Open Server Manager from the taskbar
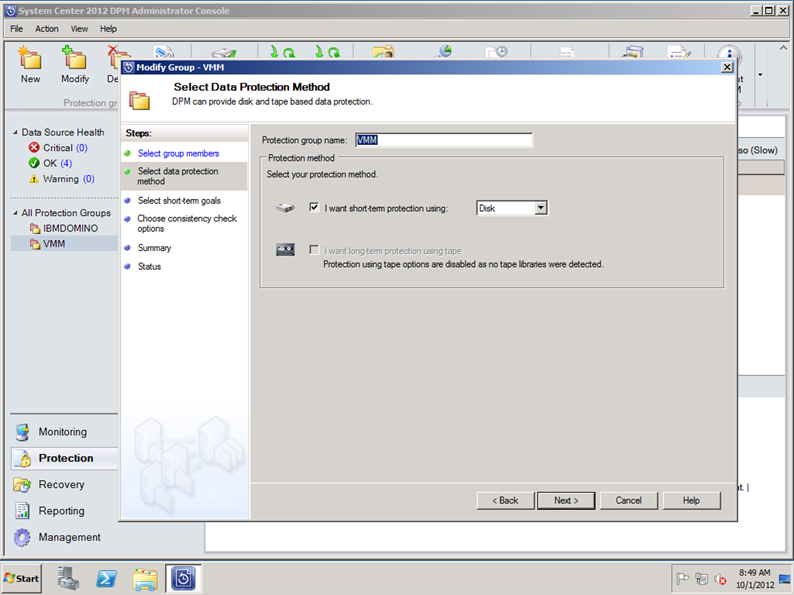The width and height of the screenshot is (794, 595). [68, 578]
